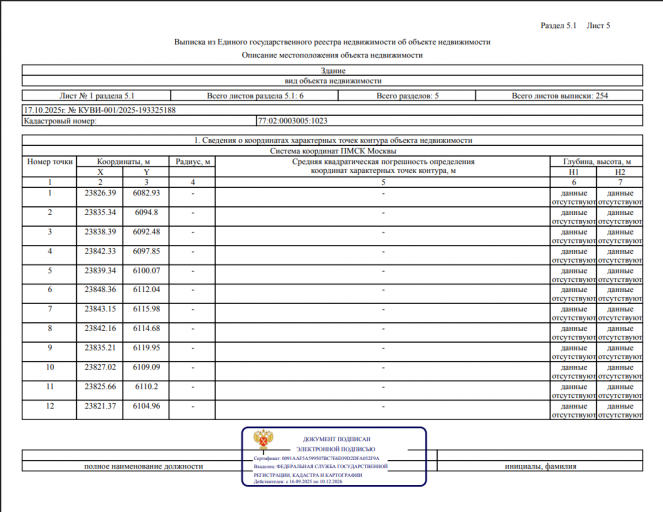Click Y value 6115.98
Viewport: 663px width, 512px height.
(146, 309)
